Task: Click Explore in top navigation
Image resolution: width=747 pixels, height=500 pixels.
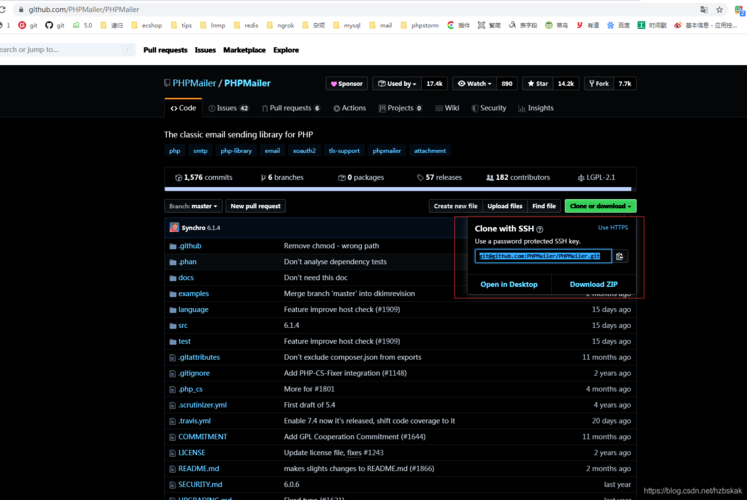Action: point(286,50)
